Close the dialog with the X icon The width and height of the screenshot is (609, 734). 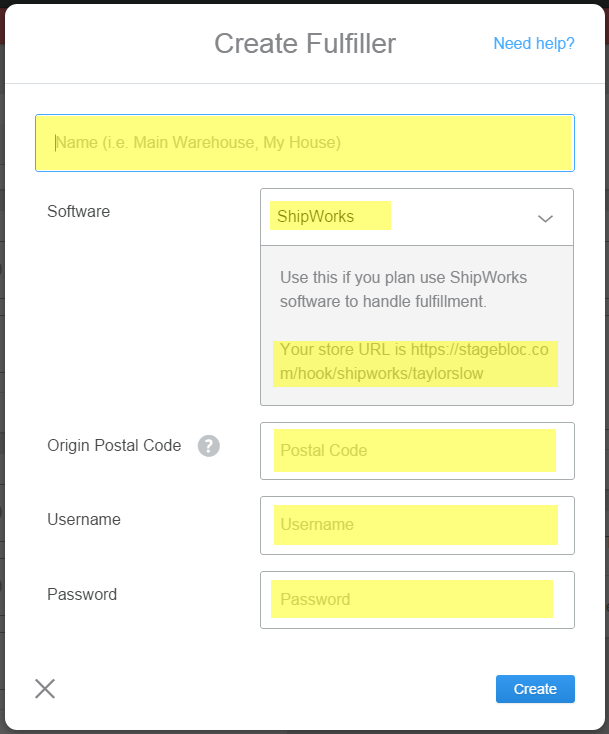point(45,689)
